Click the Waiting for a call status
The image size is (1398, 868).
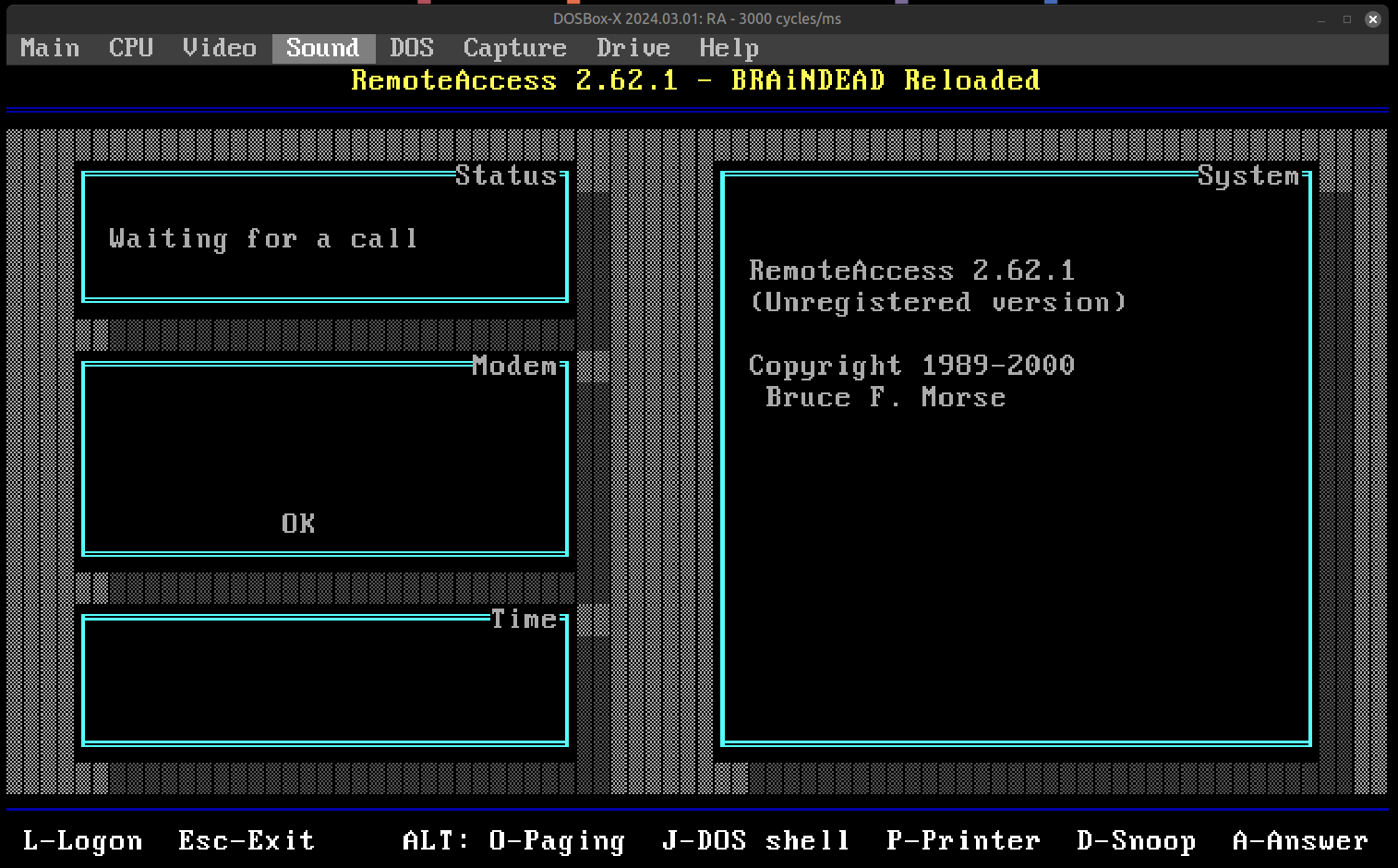263,239
